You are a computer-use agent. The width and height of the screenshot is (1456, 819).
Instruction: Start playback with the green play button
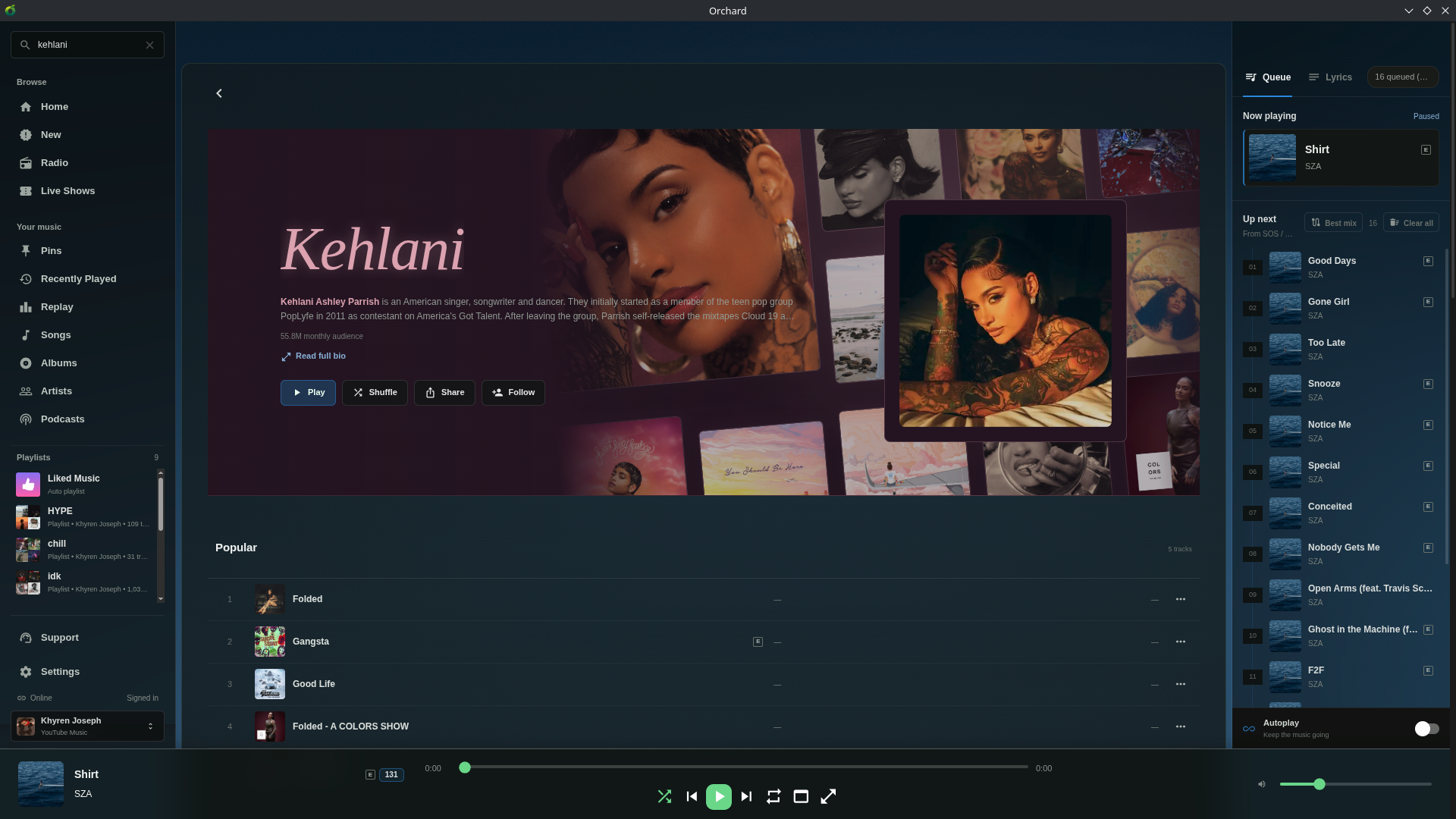tap(719, 796)
